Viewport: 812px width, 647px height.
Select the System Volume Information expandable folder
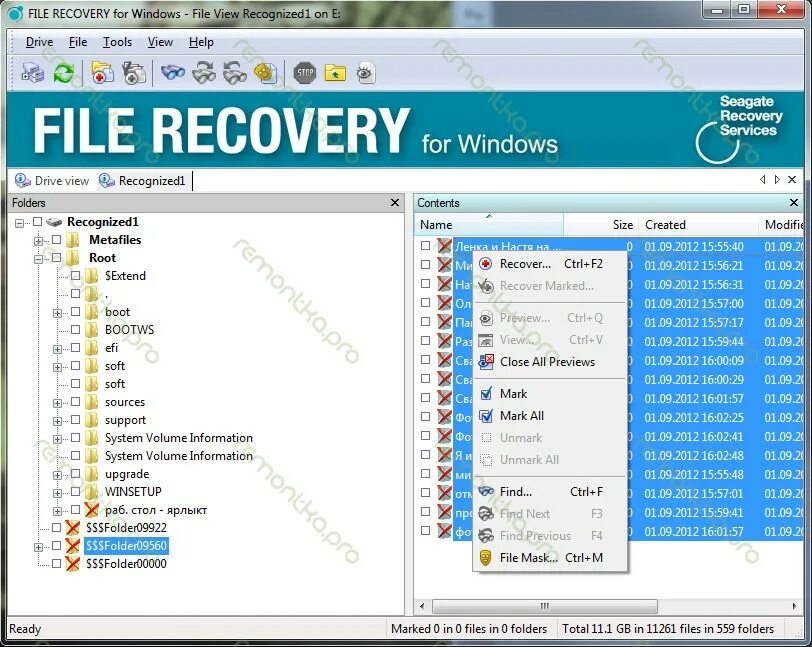179,438
